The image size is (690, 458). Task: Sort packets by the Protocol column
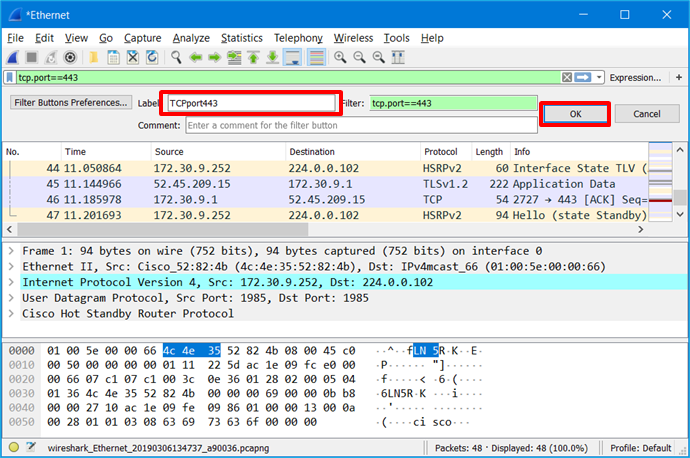(x=445, y=152)
